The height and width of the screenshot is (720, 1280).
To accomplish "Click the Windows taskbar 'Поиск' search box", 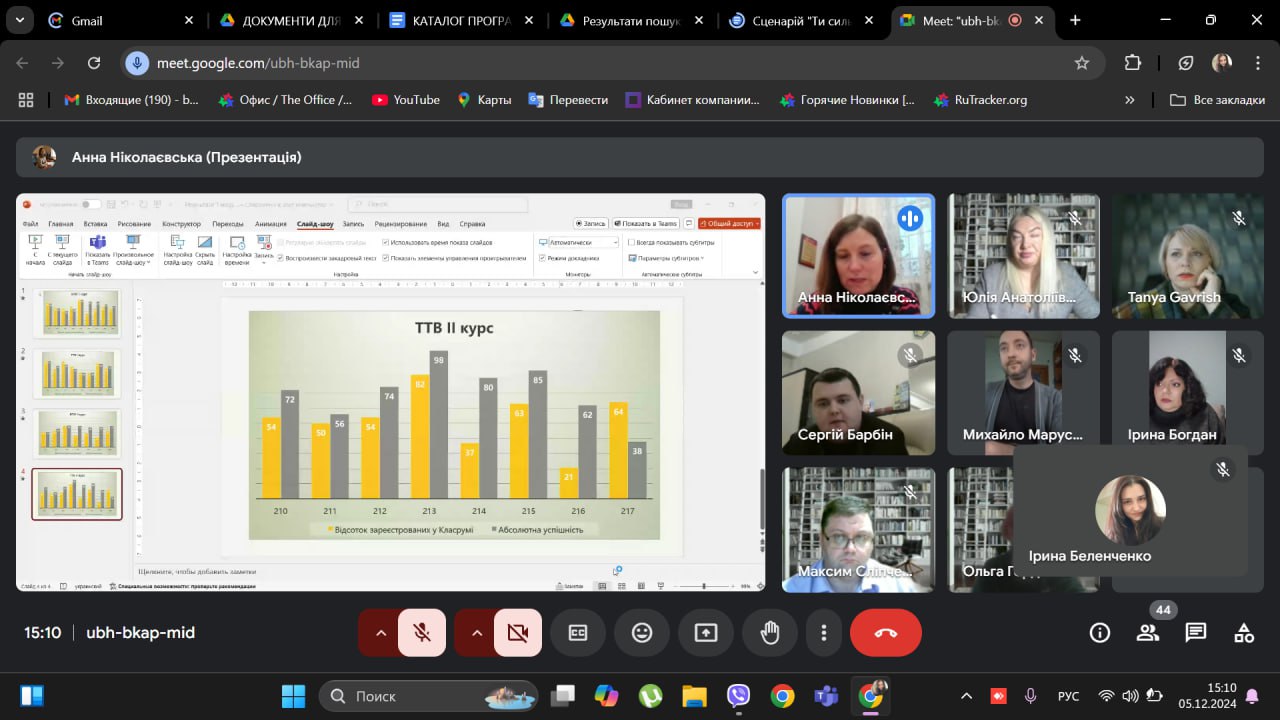I will click(428, 696).
